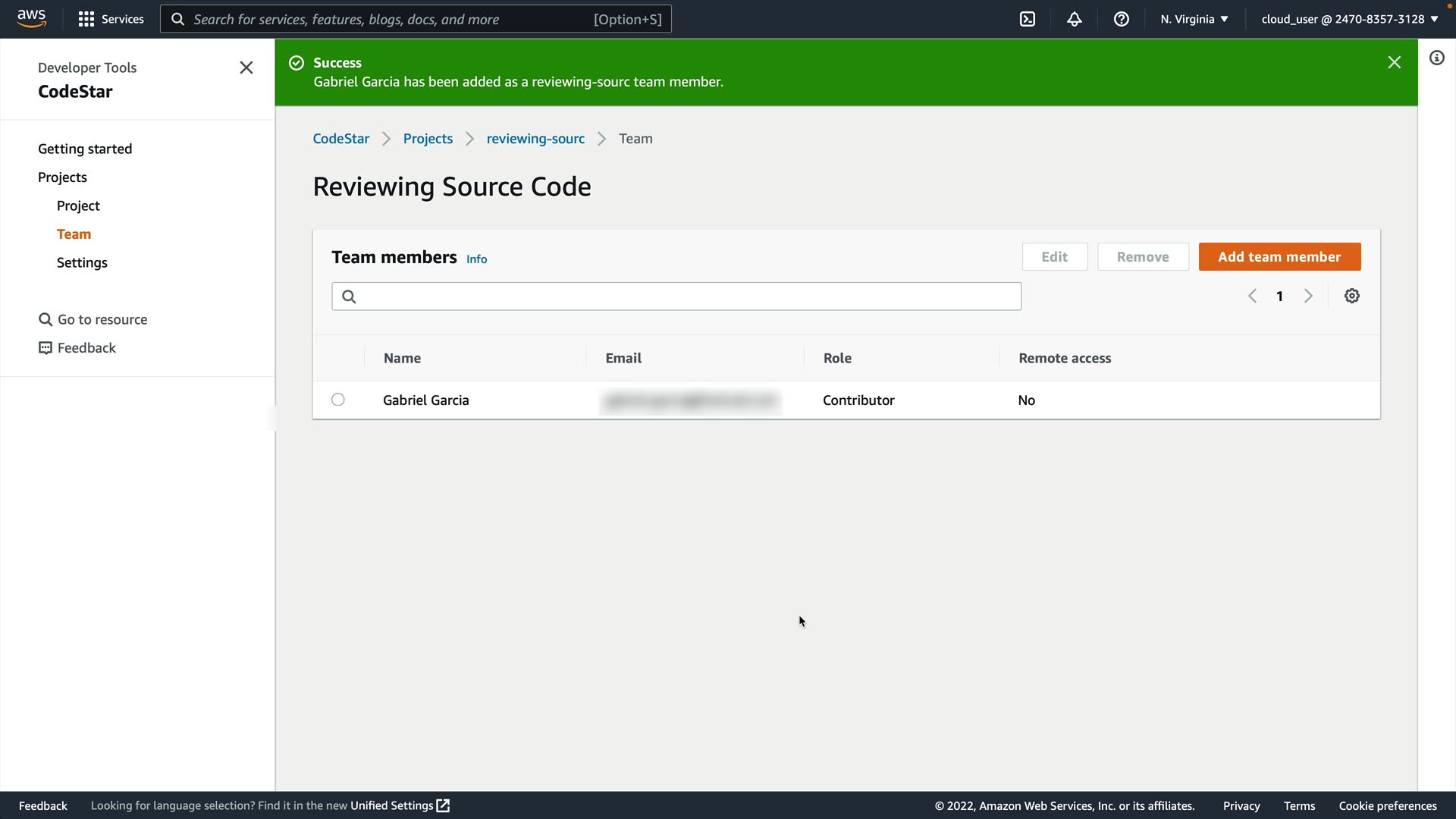Open Settings in the side navigation
Viewport: 1456px width, 819px height.
click(82, 262)
